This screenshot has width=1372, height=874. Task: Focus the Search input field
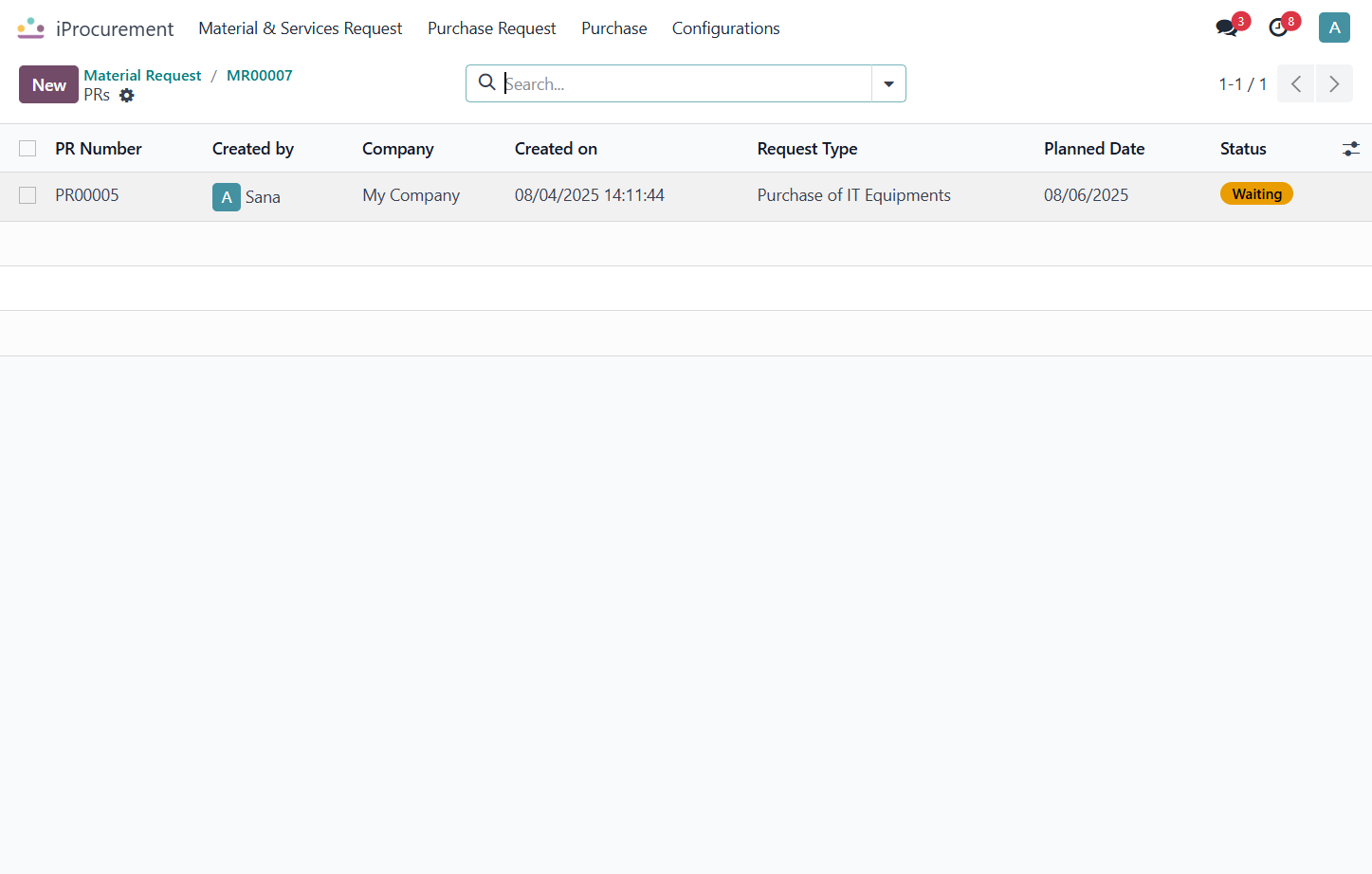click(x=686, y=83)
